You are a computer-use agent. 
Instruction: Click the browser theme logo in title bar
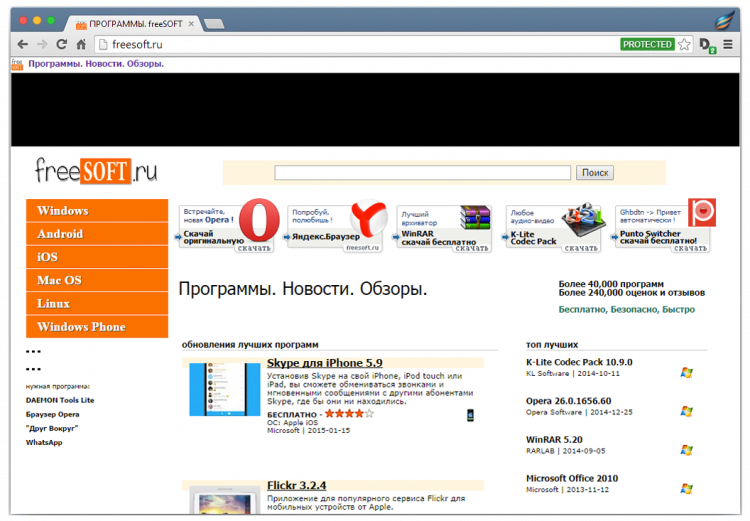coord(725,22)
